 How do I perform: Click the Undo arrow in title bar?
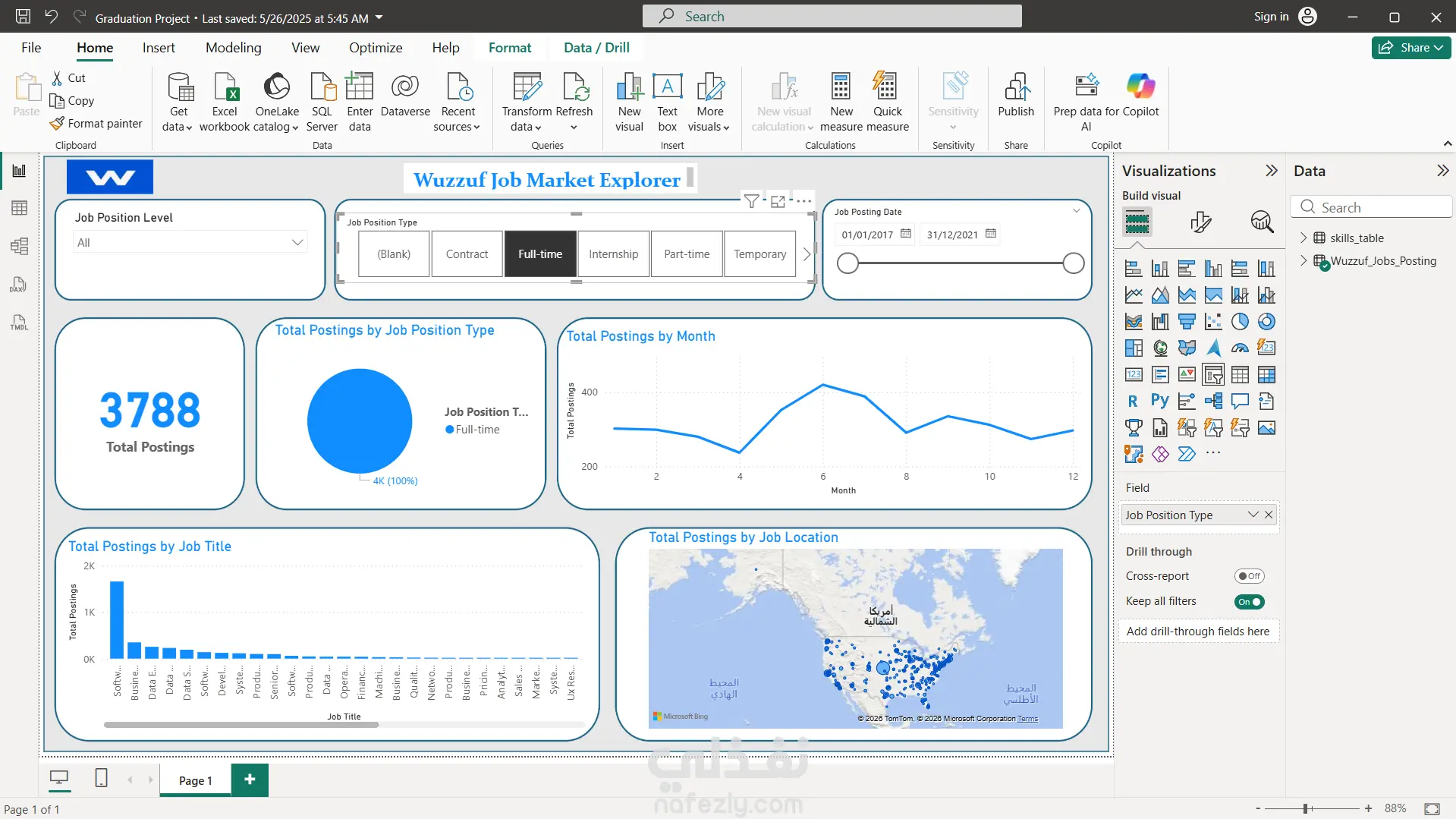pyautogui.click(x=51, y=16)
